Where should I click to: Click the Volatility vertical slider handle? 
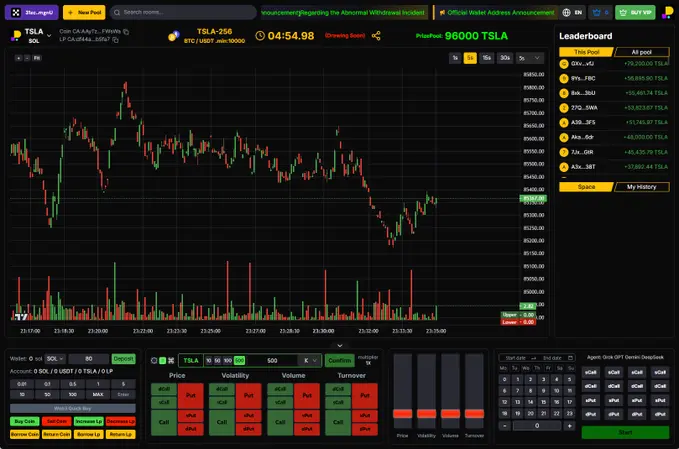[x=427, y=413]
